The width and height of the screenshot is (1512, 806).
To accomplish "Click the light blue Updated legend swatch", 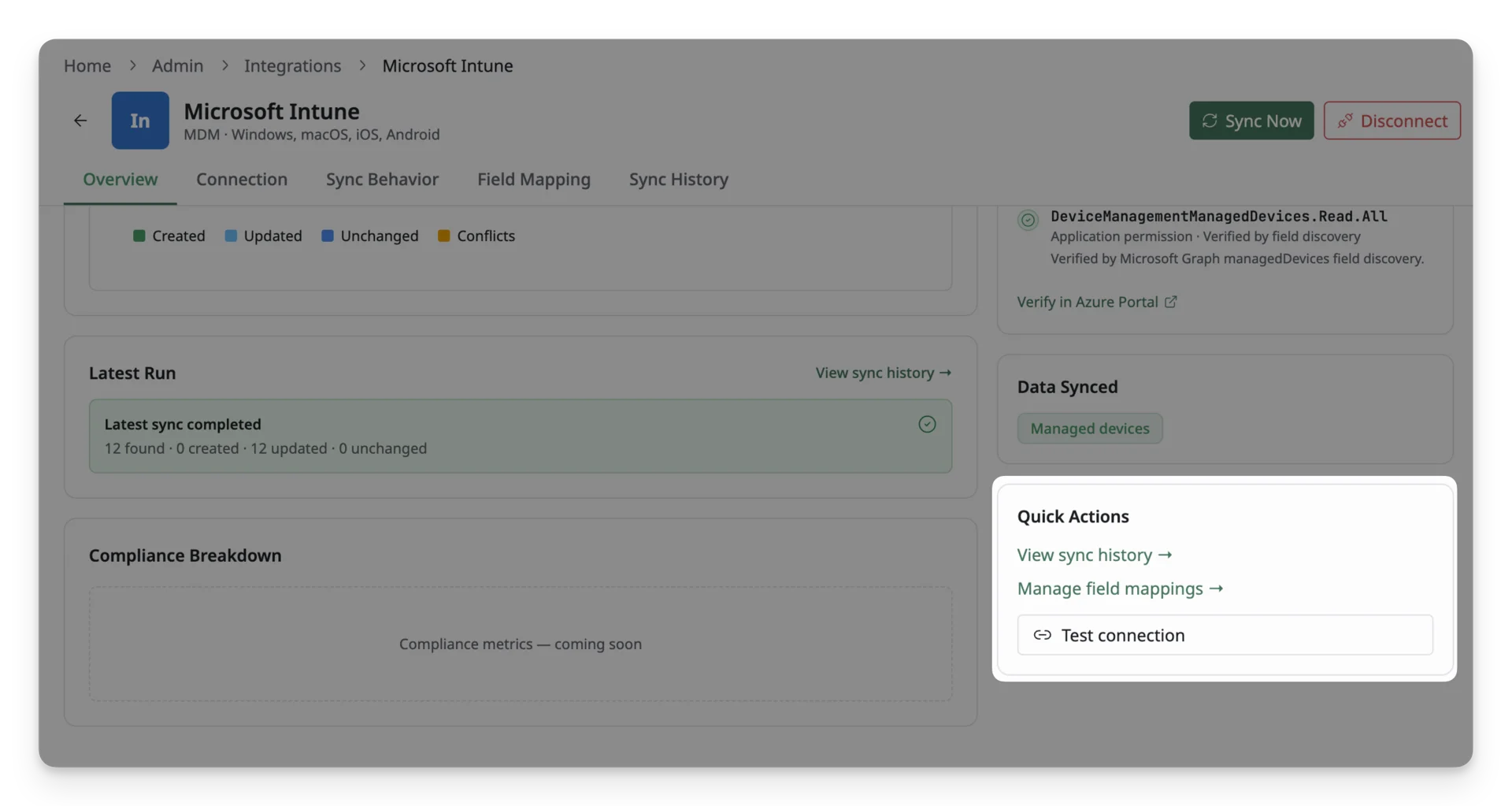I will 231,236.
